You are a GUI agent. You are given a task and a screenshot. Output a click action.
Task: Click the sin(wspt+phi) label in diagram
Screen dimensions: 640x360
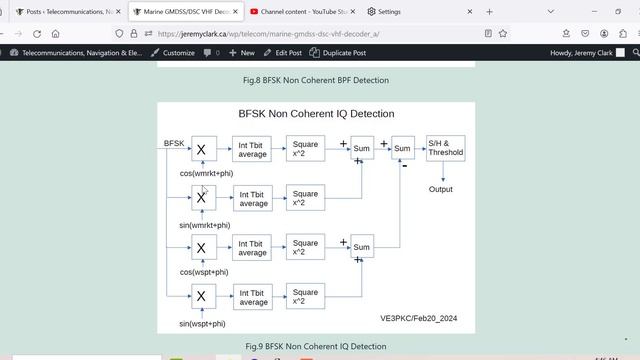click(x=202, y=324)
